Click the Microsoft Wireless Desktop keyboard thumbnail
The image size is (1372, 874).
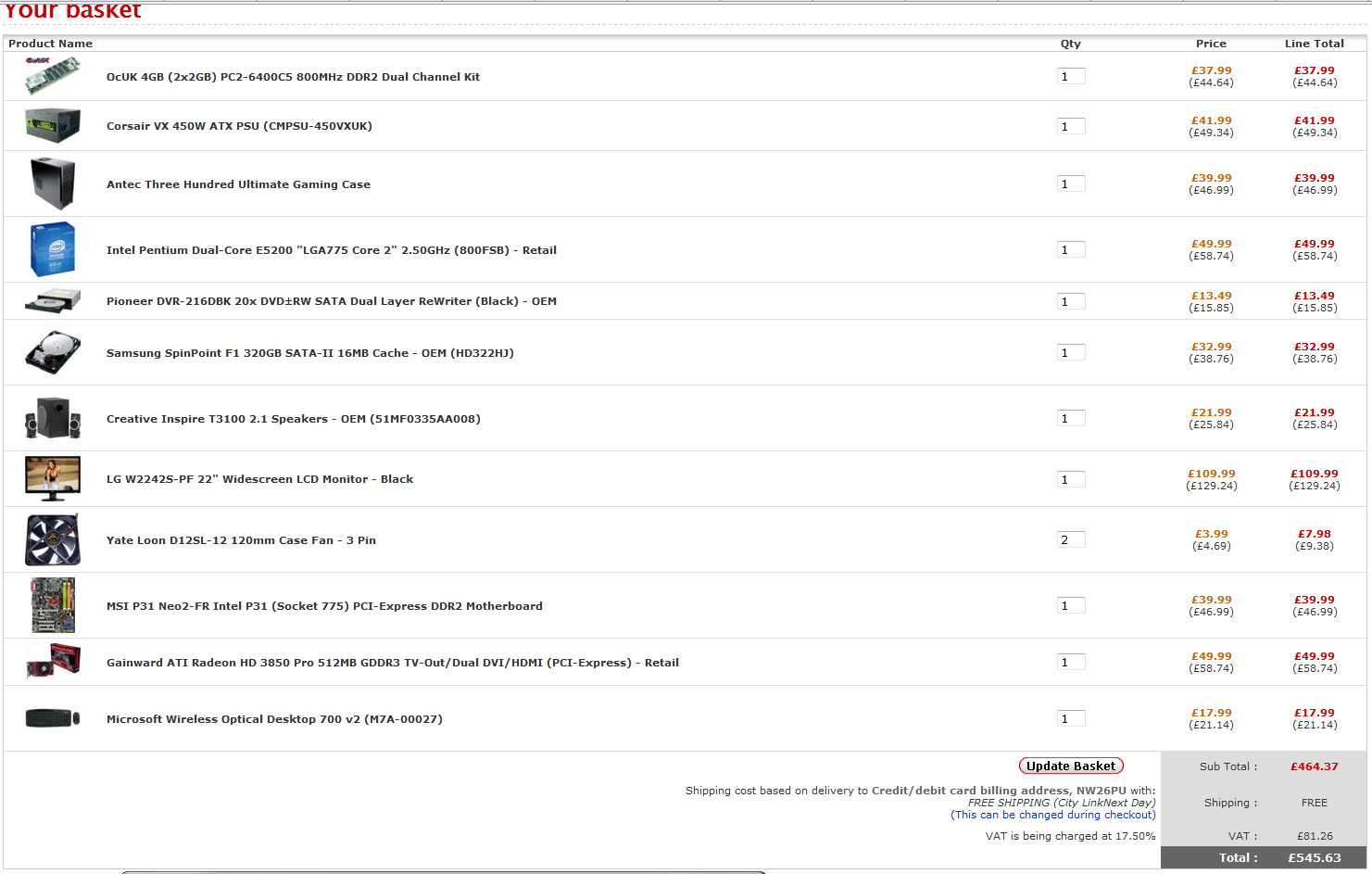(x=53, y=718)
